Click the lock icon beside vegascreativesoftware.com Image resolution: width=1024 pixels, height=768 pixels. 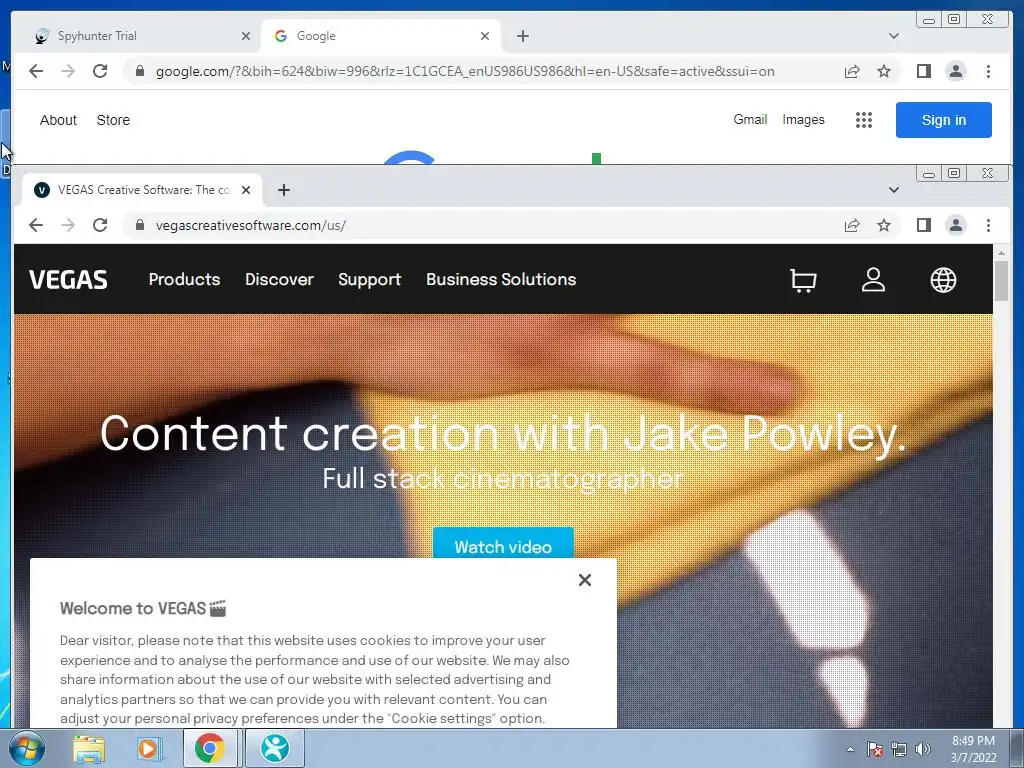point(139,225)
